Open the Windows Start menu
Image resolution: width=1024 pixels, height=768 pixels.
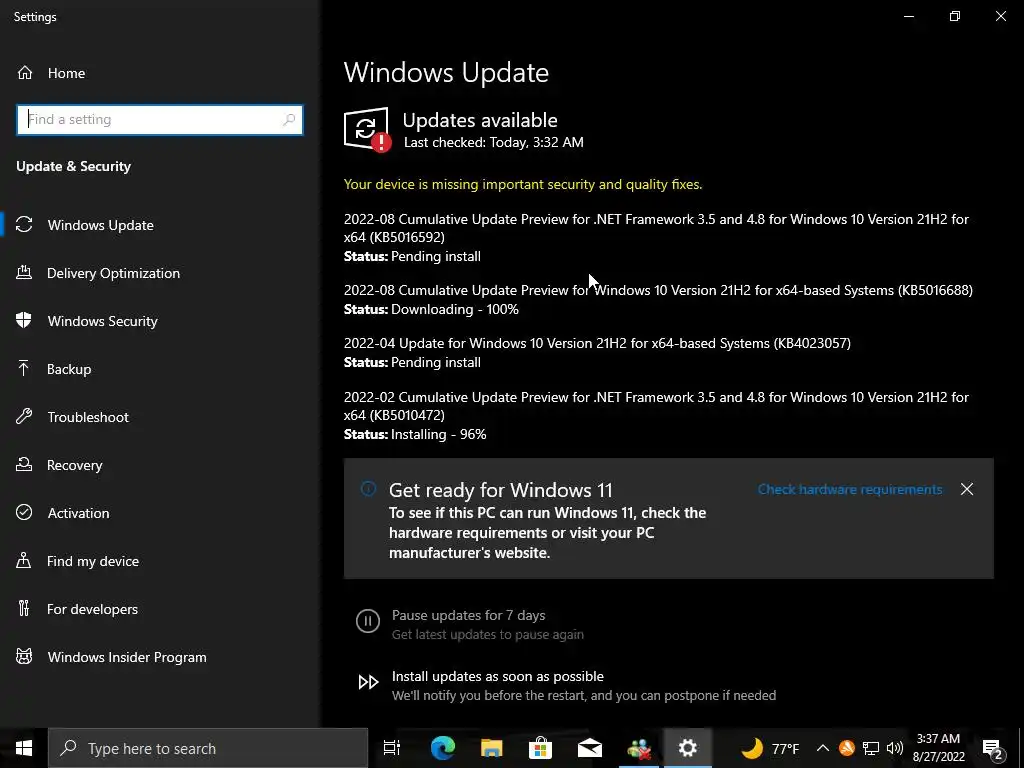click(24, 748)
